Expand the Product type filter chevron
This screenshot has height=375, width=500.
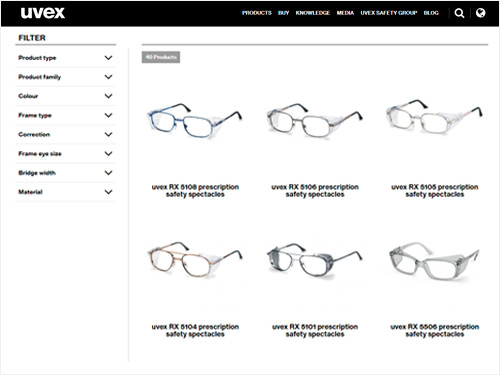[x=108, y=58]
